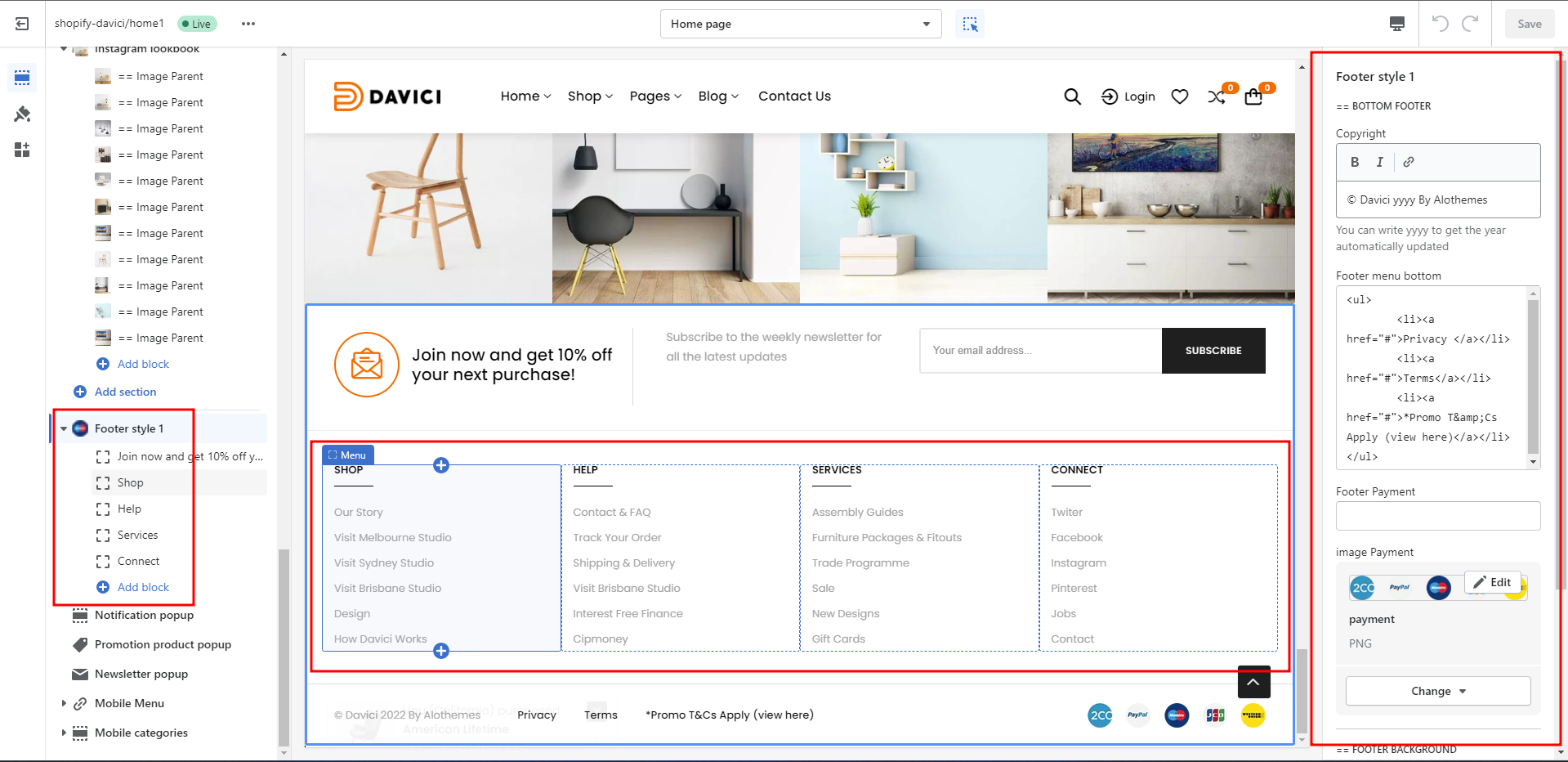The height and width of the screenshot is (762, 1568).
Task: Click the Add section link
Action: click(x=125, y=392)
